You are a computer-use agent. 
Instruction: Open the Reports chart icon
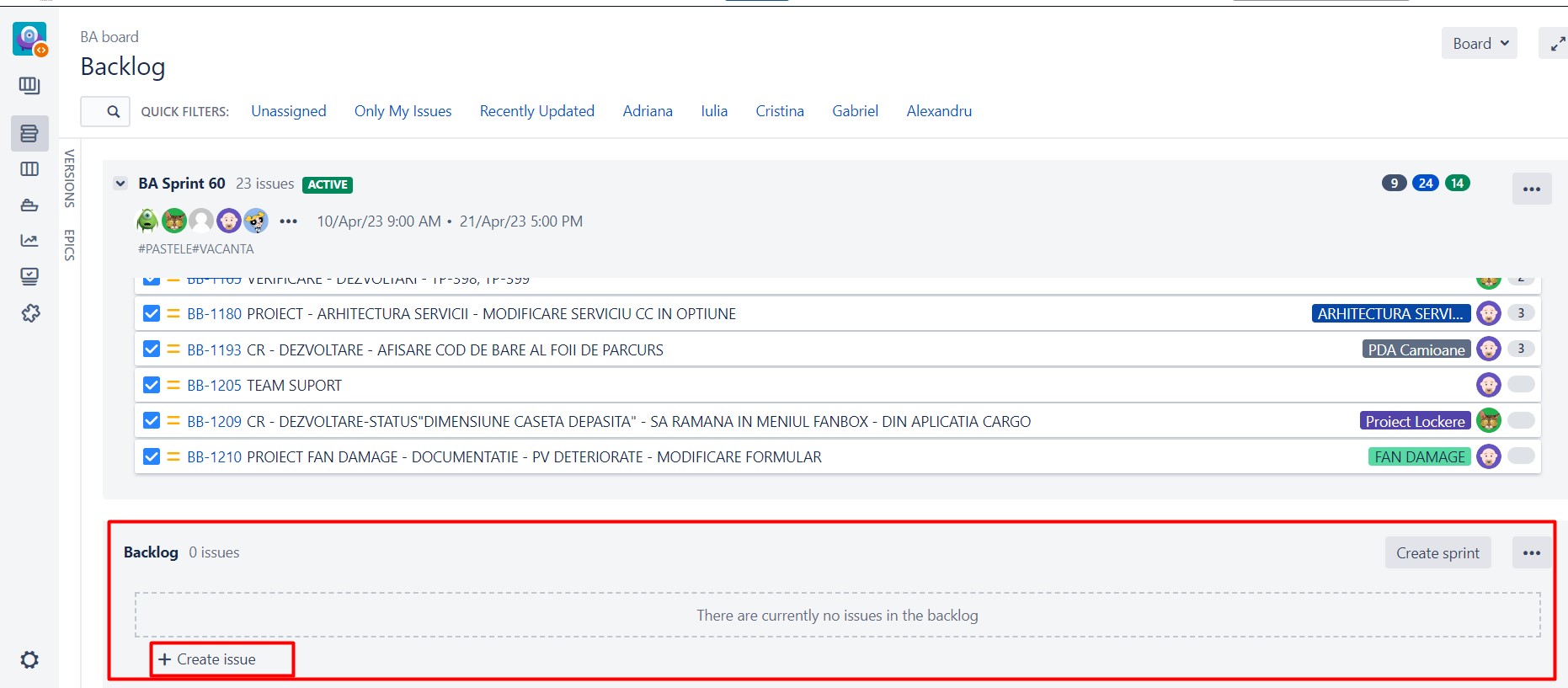point(29,241)
